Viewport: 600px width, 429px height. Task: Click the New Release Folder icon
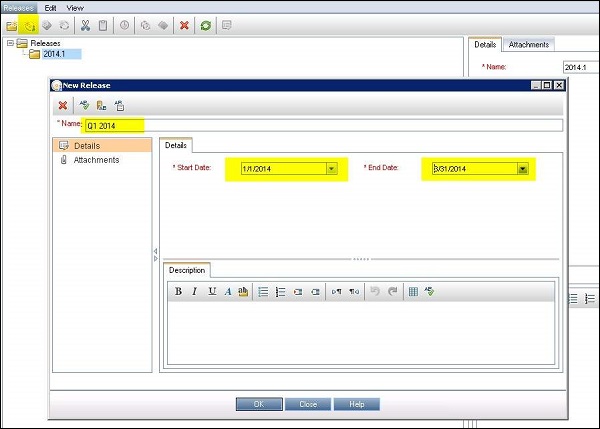[x=11, y=25]
